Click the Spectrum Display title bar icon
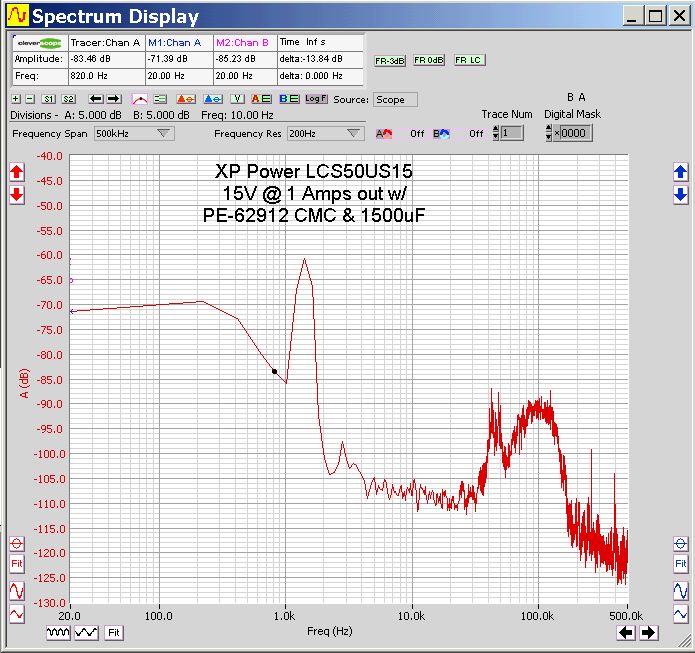This screenshot has width=695, height=653. [18, 16]
